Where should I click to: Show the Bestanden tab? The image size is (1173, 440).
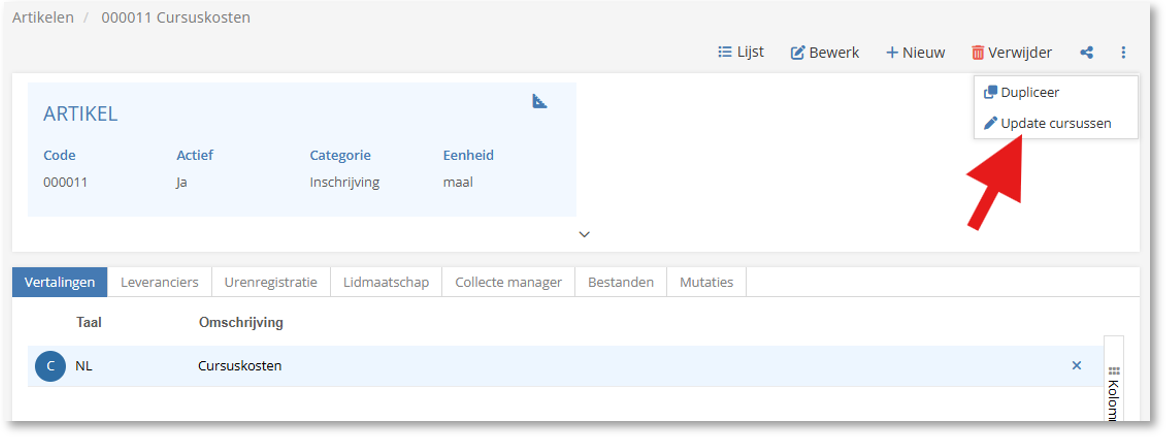620,282
